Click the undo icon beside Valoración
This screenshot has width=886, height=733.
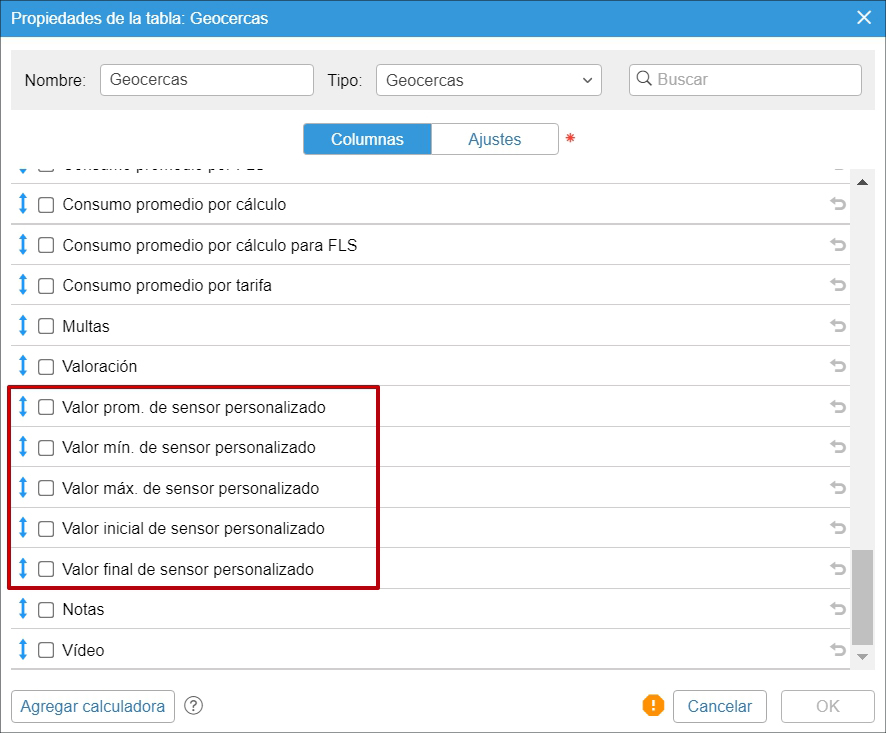tap(837, 366)
